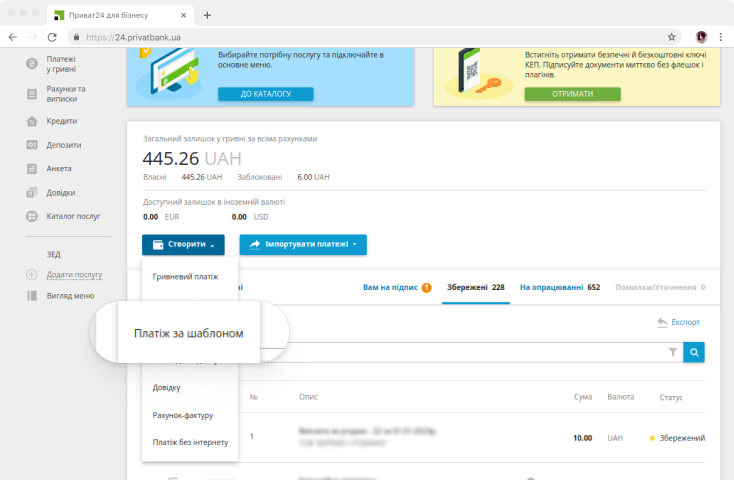Click the blue search magnifier button
This screenshot has width=734, height=480.
[693, 352]
